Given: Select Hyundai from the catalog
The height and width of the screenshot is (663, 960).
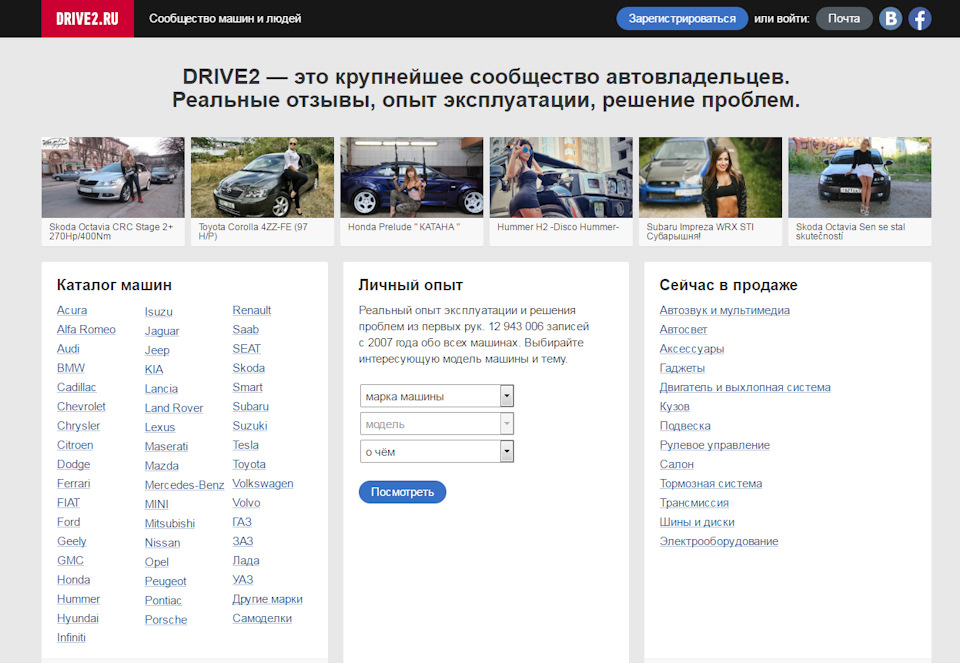Looking at the screenshot, I should pos(78,618).
